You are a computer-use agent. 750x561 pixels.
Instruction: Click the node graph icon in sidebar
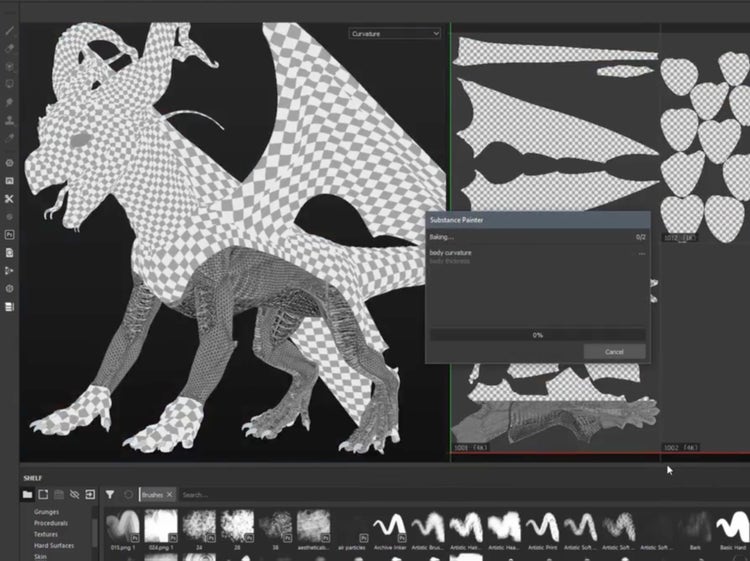(9, 270)
